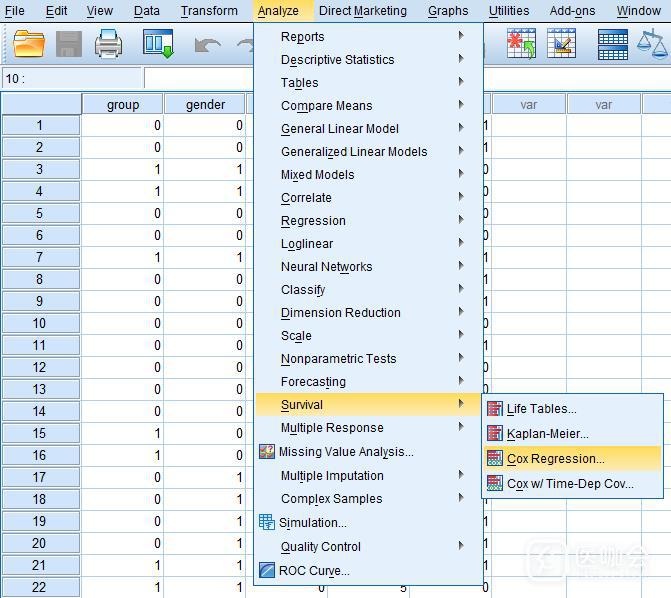This screenshot has height=598, width=671.
Task: Click the balance scale Weight Cases icon
Action: pos(654,44)
